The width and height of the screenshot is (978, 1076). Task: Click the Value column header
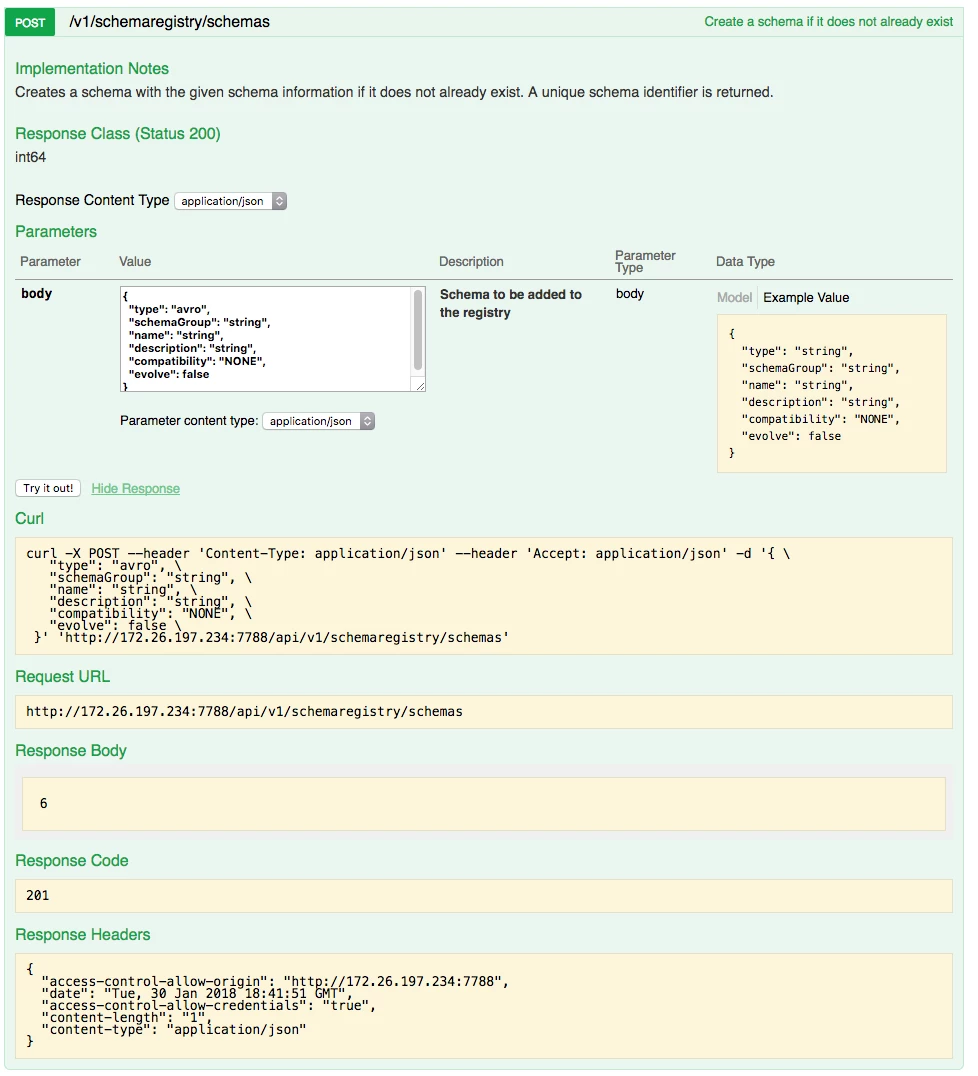coord(135,261)
